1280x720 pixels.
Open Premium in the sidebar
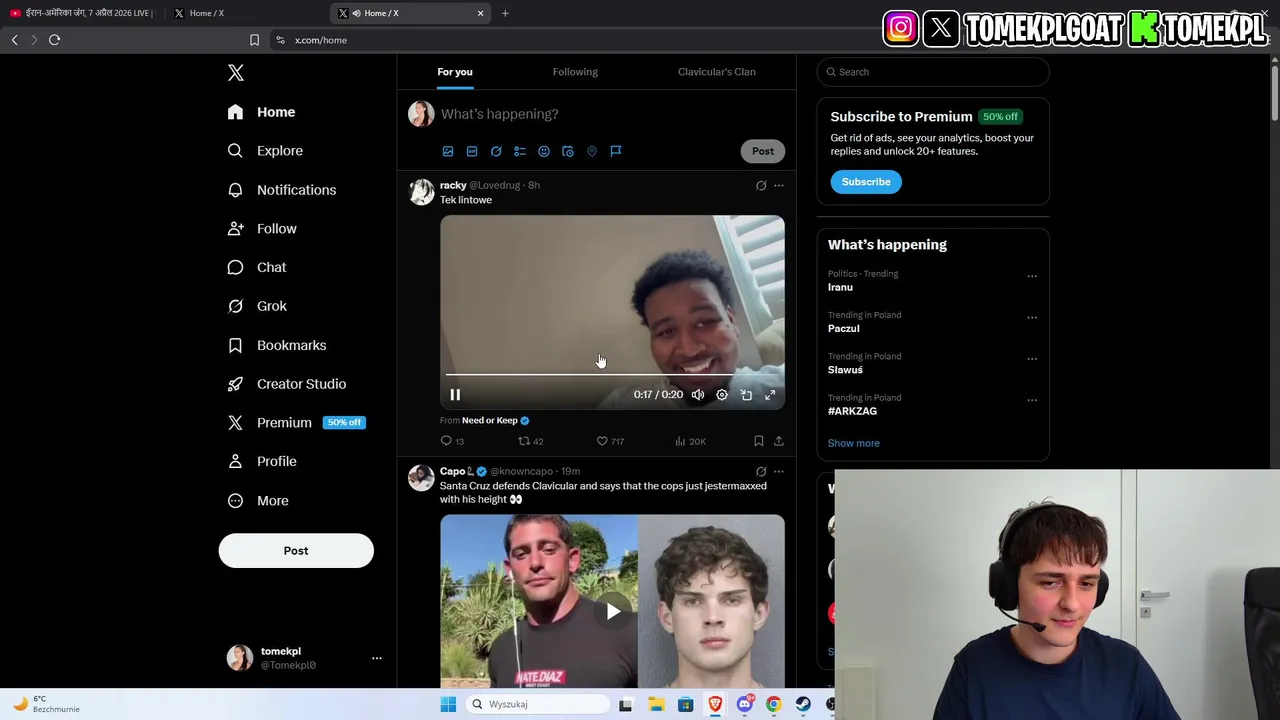295,423
